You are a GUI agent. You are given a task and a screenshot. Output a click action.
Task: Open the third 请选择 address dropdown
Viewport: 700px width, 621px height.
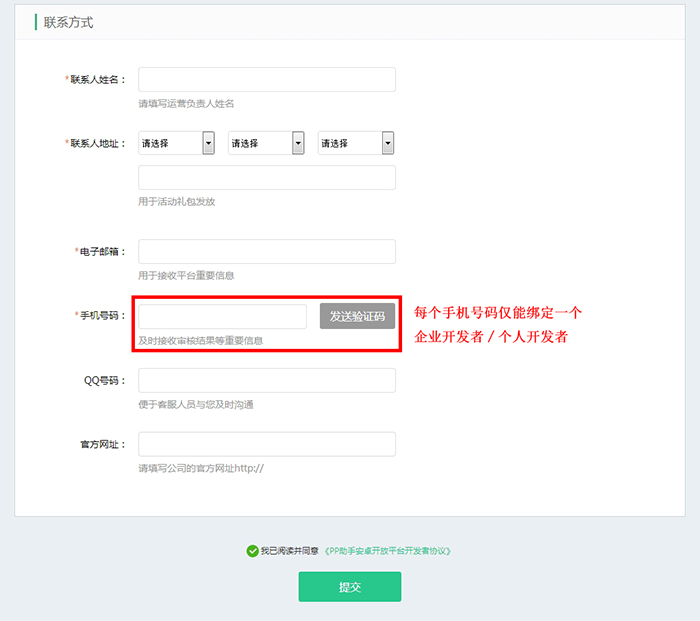[355, 143]
